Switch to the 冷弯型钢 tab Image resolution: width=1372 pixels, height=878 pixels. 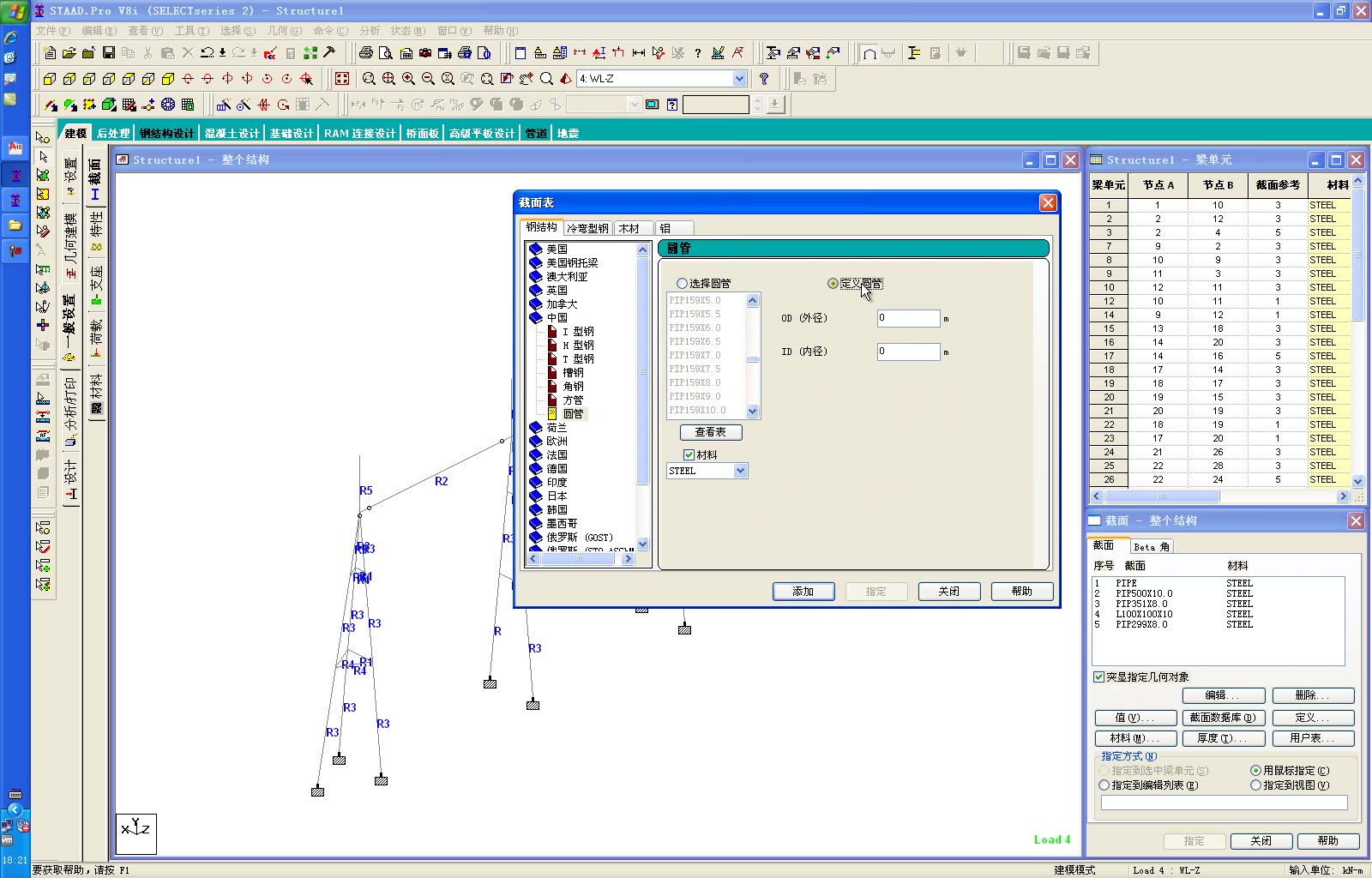587,229
